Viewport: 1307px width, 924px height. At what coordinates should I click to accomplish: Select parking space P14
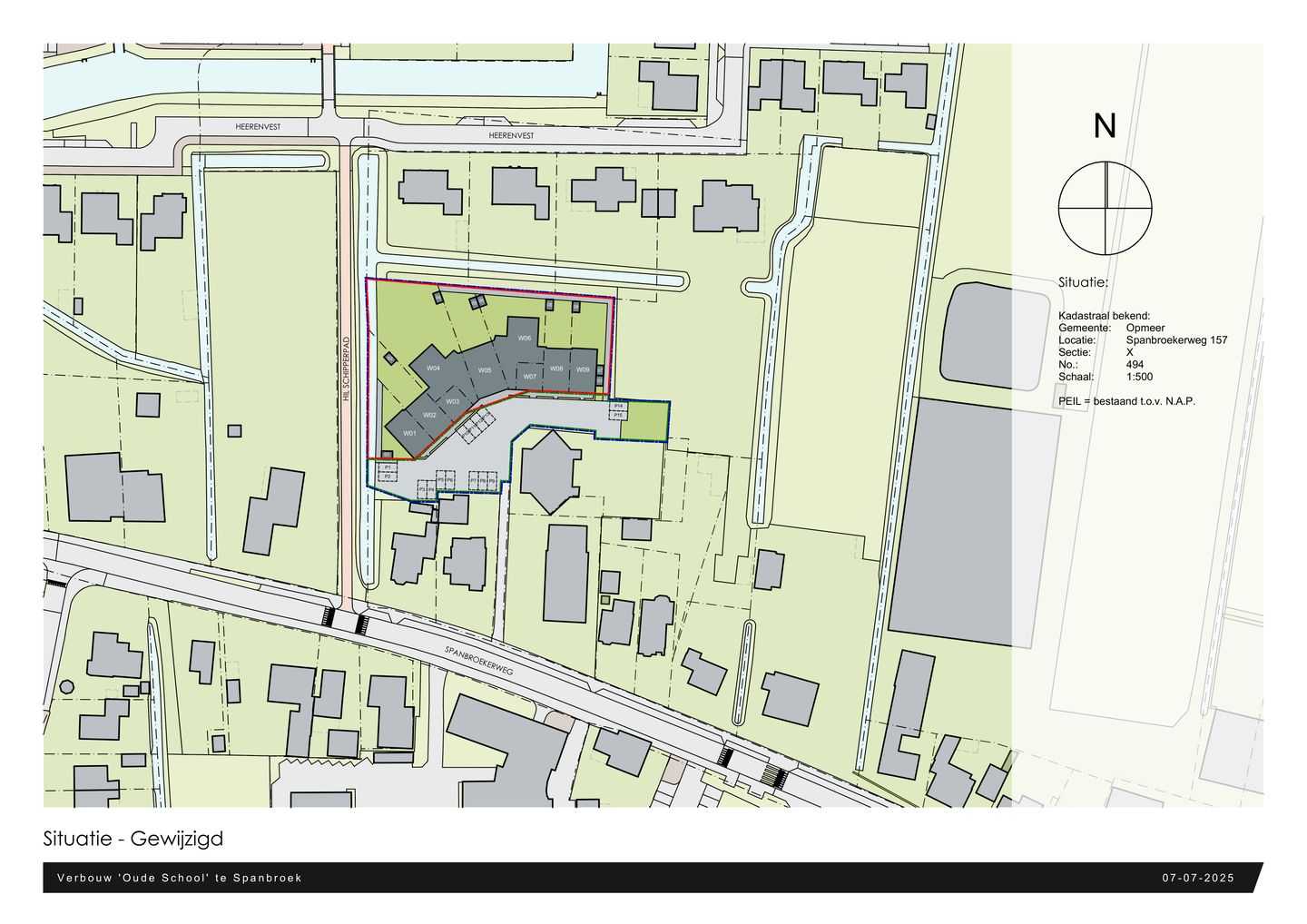(x=618, y=406)
